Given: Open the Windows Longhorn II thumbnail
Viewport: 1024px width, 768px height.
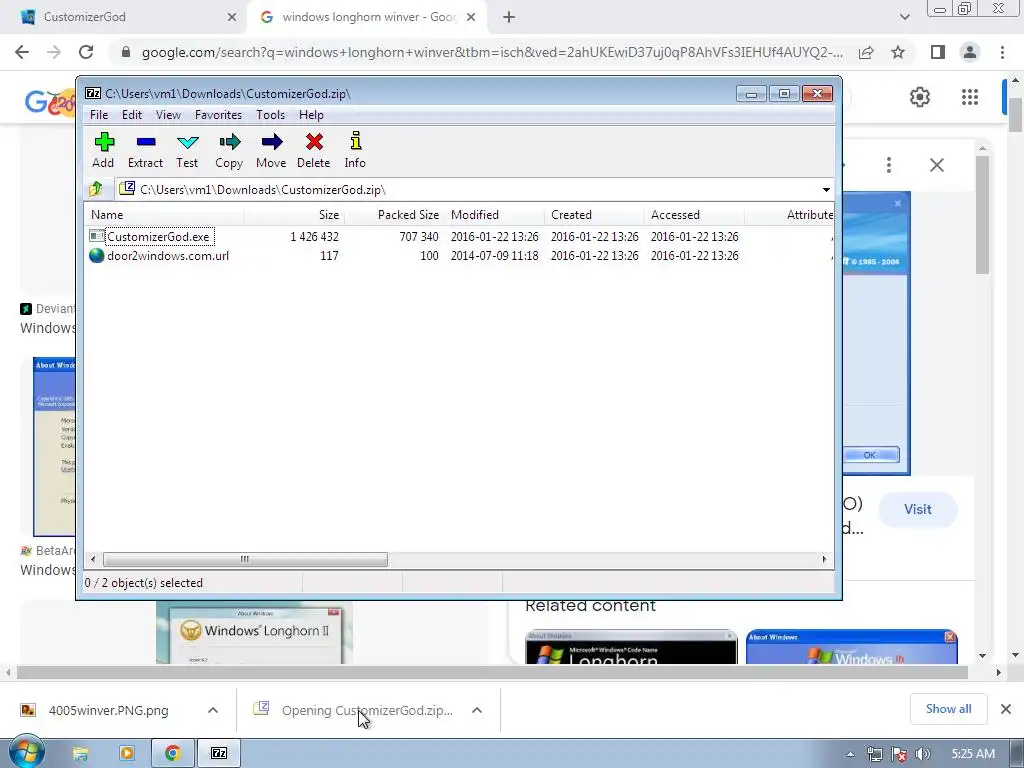Looking at the screenshot, I should 255,633.
